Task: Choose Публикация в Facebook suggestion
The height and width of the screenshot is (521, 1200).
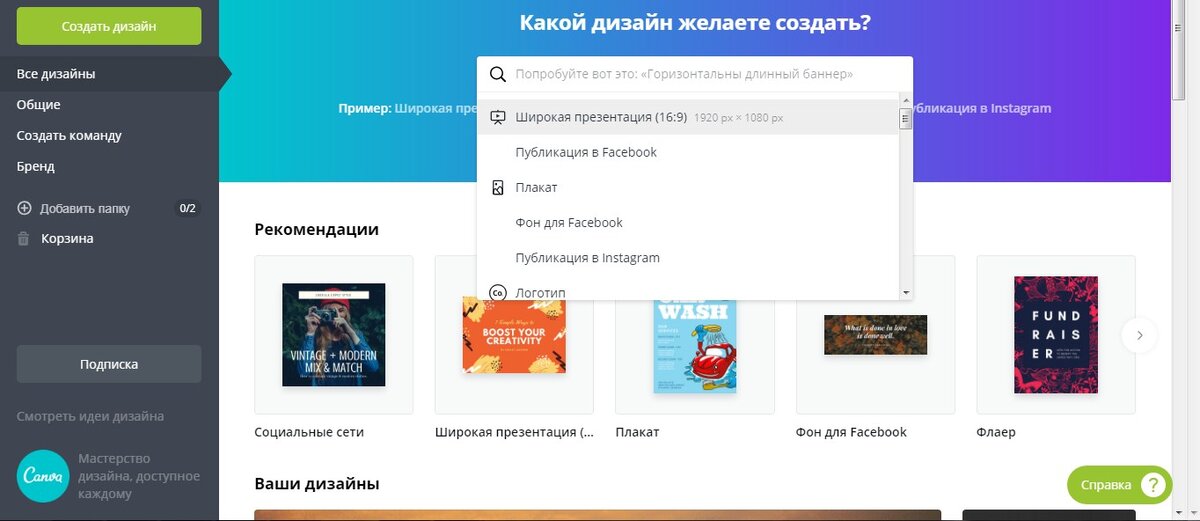Action: [688, 152]
